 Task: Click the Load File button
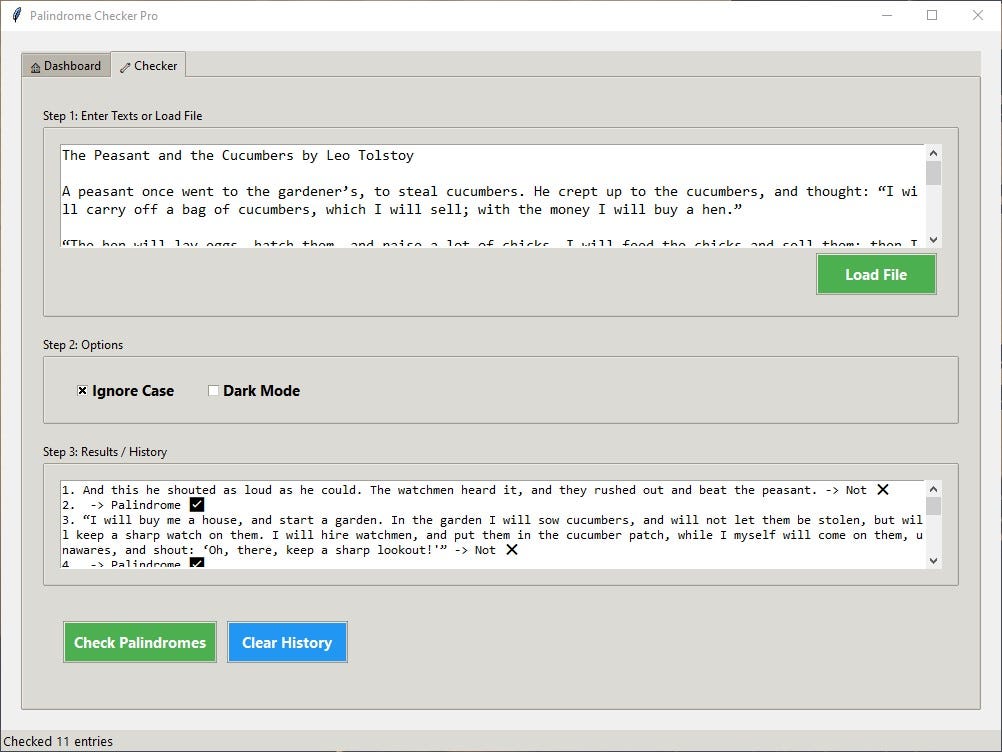click(x=876, y=274)
